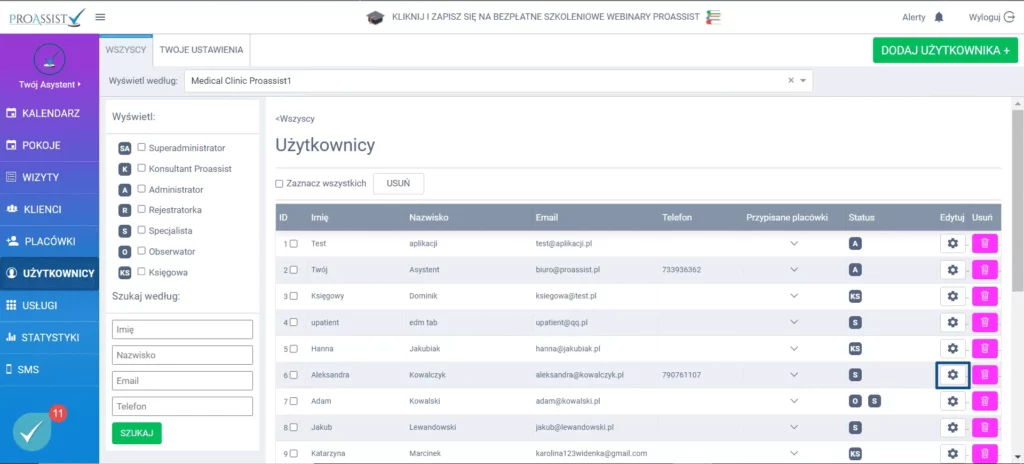Edit user Hanna Jakubiak via the gear icon
Viewport: 1024px width, 464px height.
tap(952, 349)
